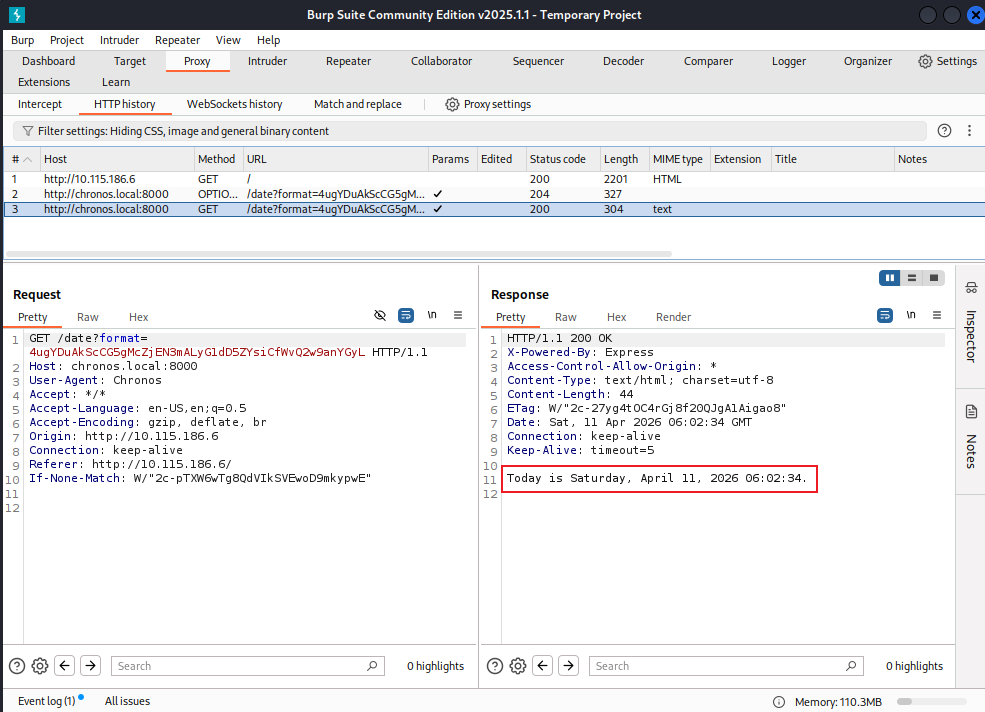
Task: Click into the Request search field
Action: 248,665
